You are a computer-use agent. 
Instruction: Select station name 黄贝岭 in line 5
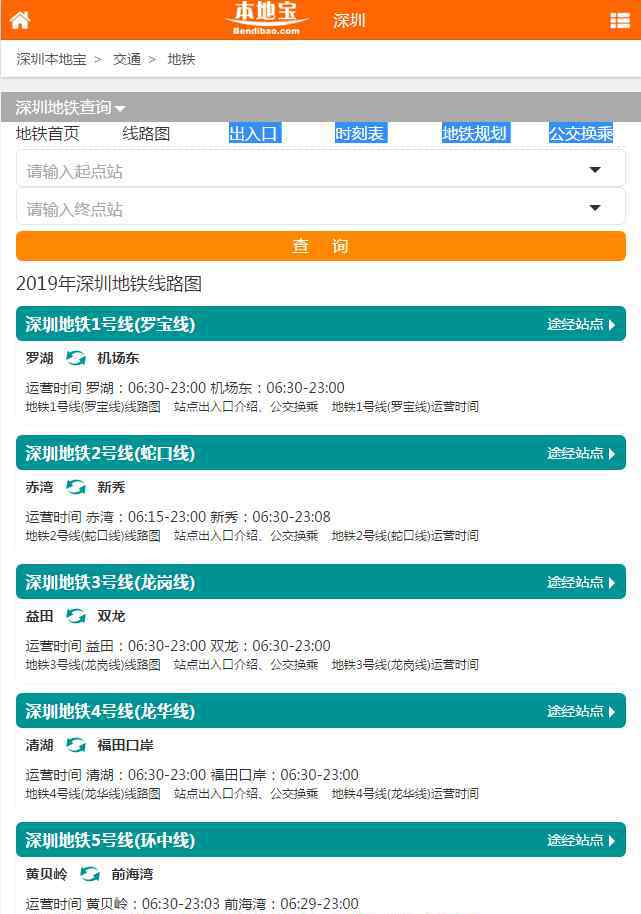pyautogui.click(x=46, y=874)
